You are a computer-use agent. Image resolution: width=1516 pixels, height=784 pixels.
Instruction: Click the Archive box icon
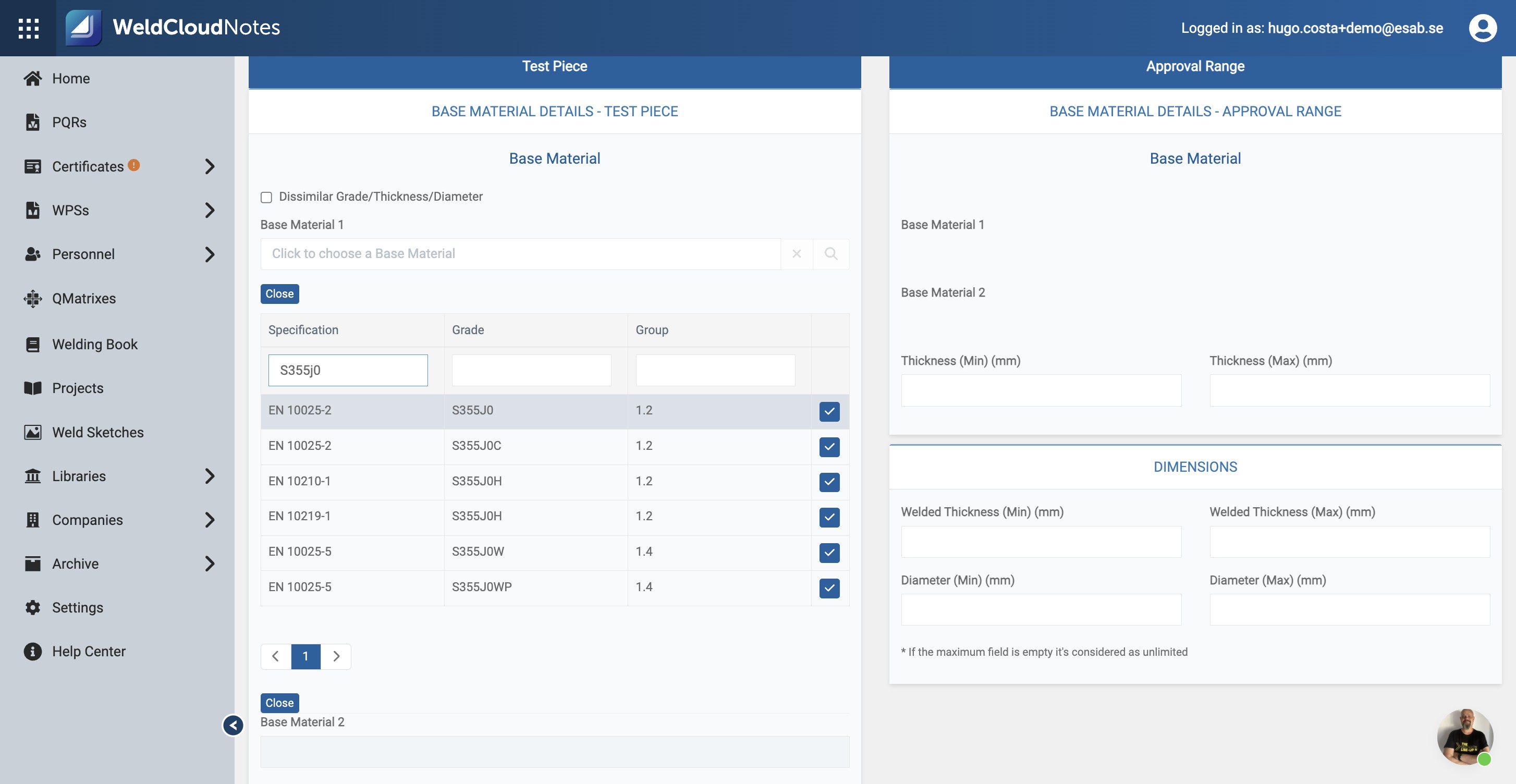33,563
